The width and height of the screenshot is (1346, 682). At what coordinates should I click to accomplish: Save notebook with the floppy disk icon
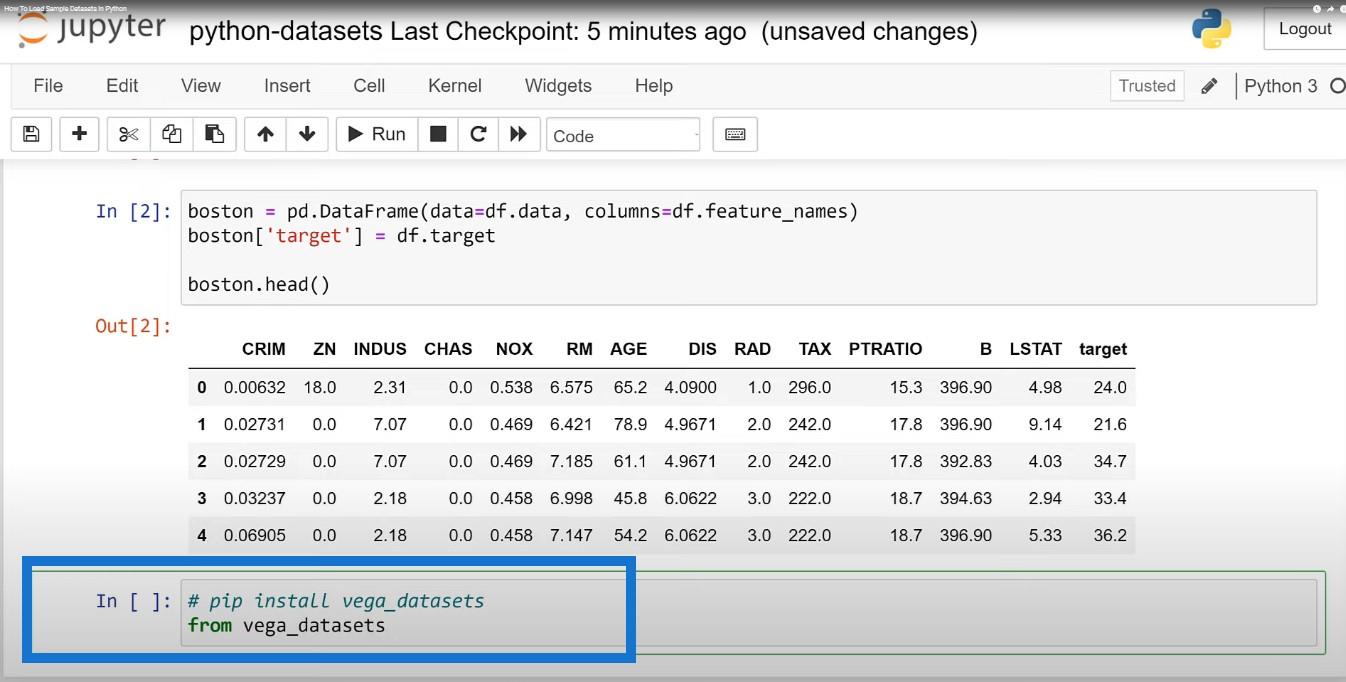coord(31,134)
